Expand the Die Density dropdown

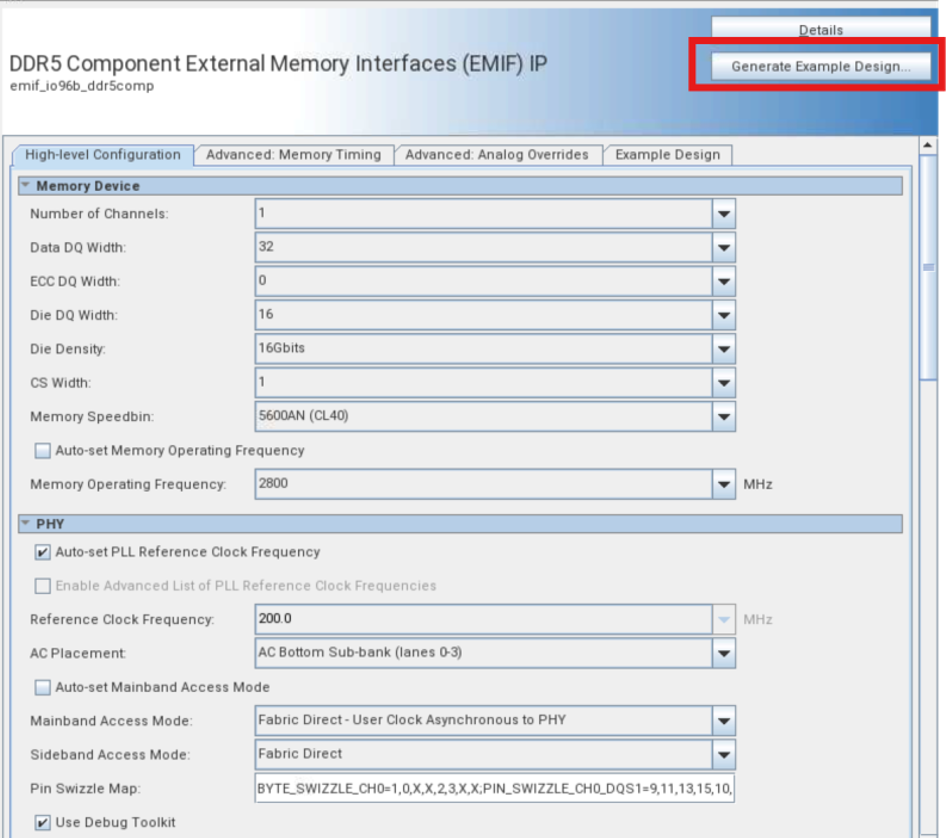(724, 349)
